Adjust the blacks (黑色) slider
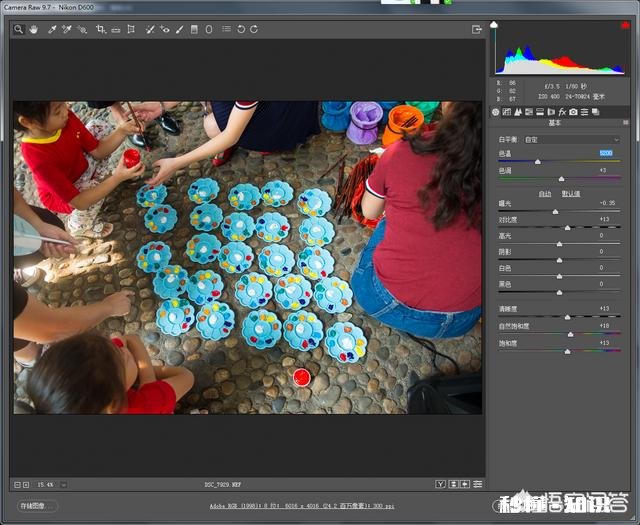 (x=560, y=292)
